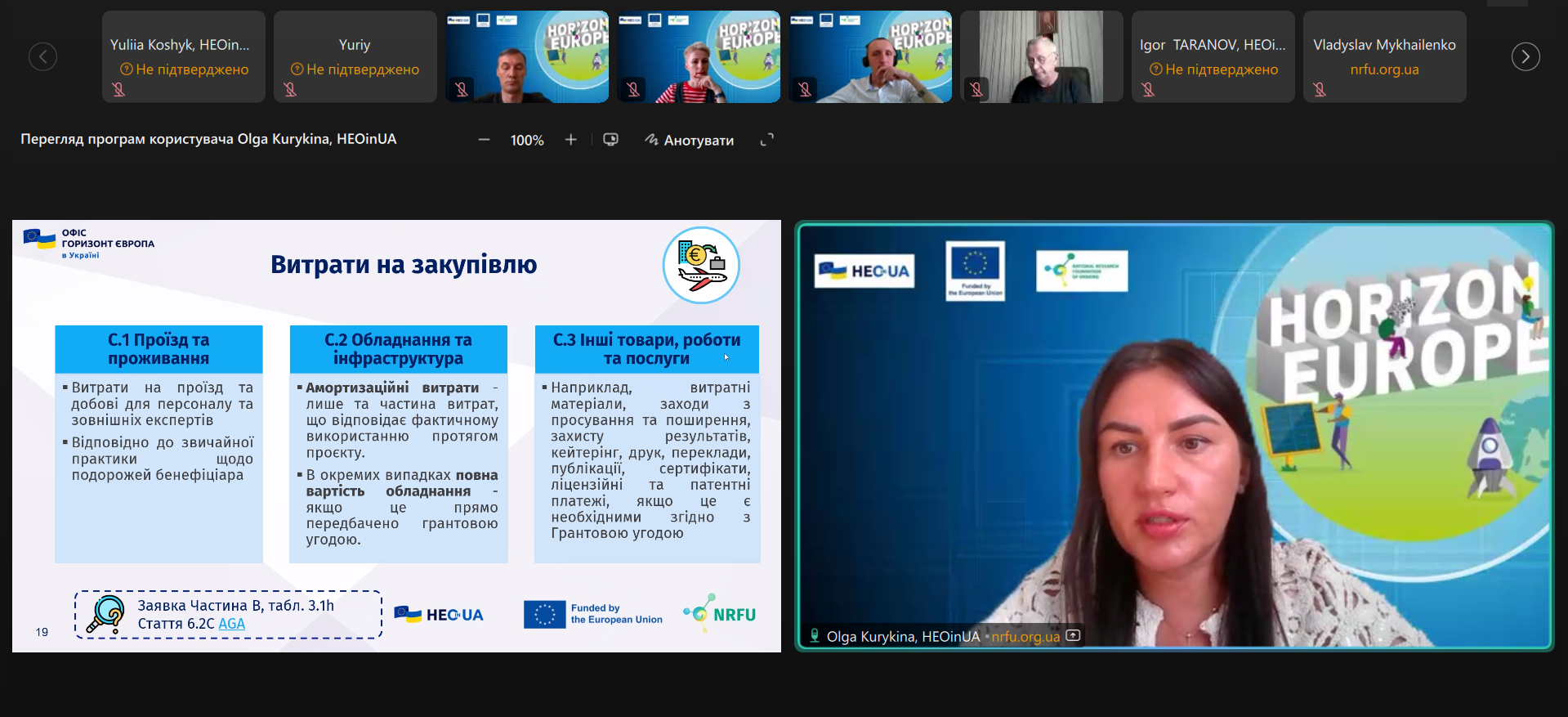This screenshot has width=1568, height=717.
Task: Select video tile of woman in striped top
Action: 699,56
